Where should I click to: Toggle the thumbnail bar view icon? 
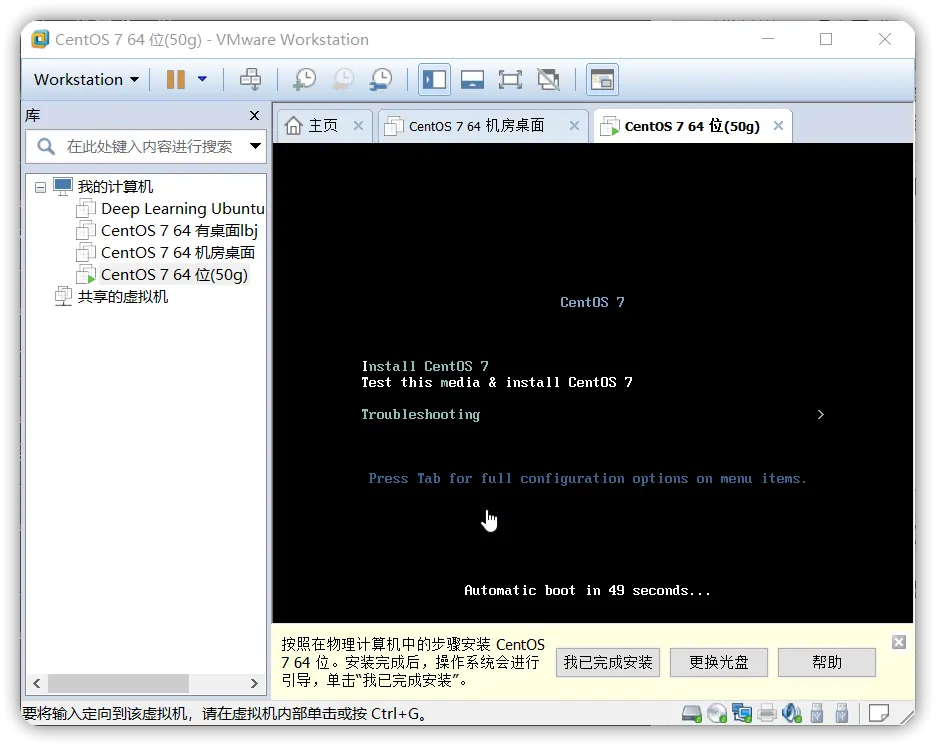coord(472,79)
